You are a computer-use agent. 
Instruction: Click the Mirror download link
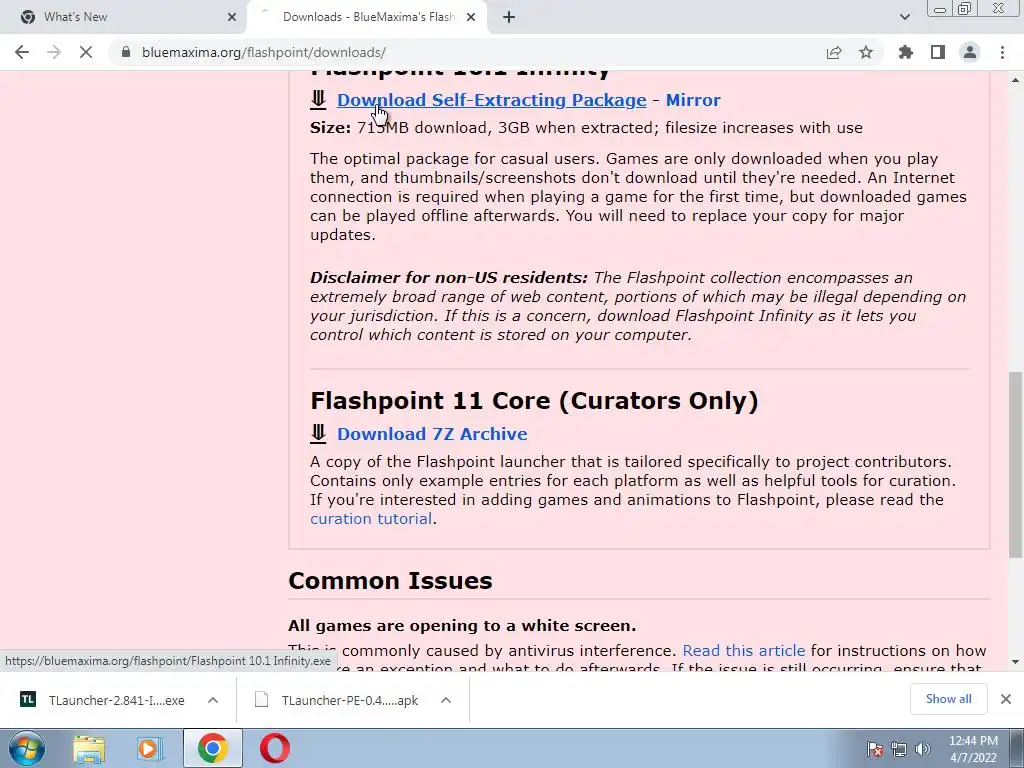(x=693, y=100)
